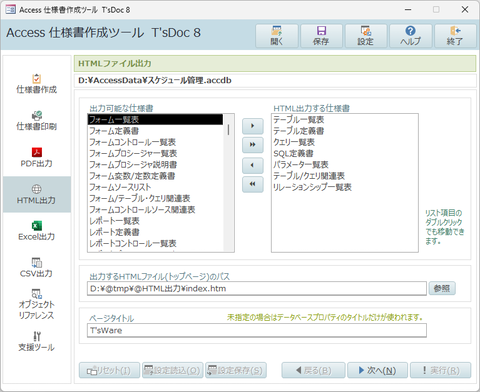Click the double right arrow move-all button
Viewport: 480px width, 392px height.
coord(253,145)
